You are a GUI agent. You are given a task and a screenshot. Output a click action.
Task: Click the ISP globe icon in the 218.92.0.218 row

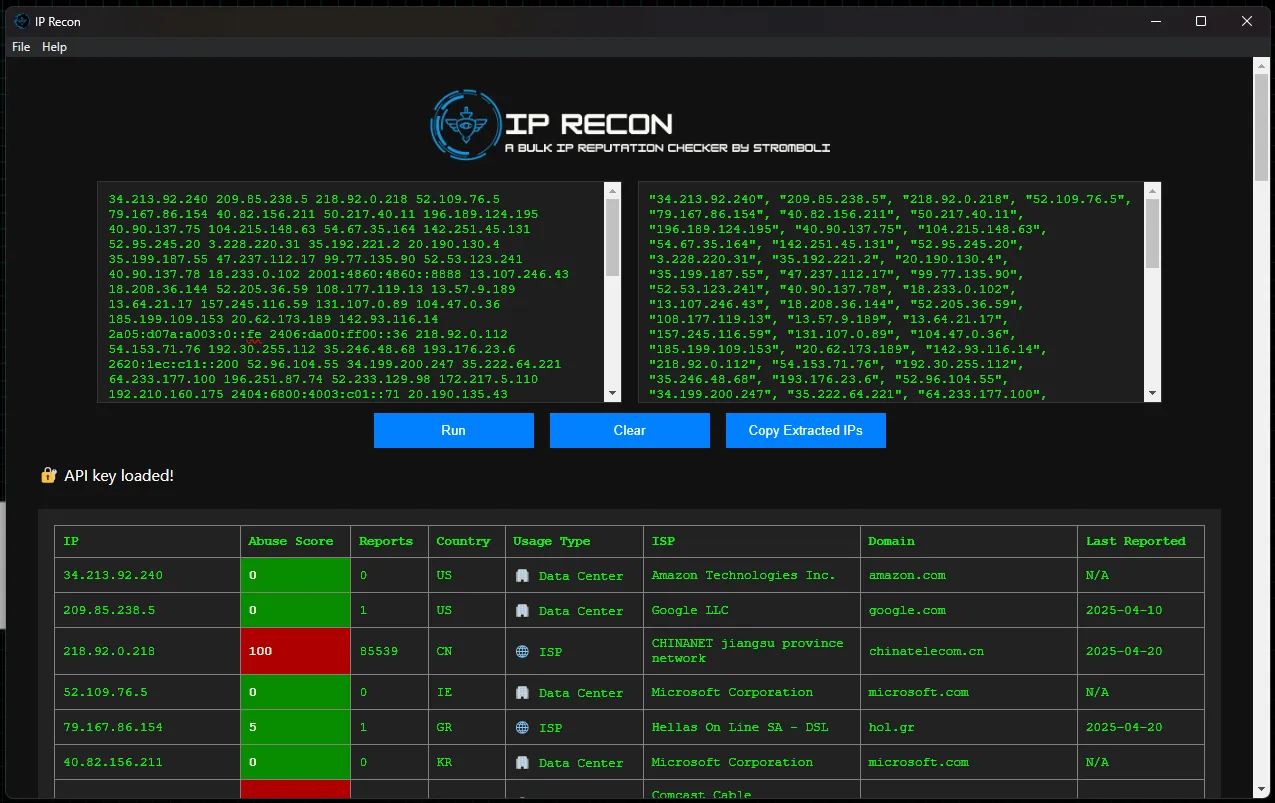pyautogui.click(x=522, y=652)
